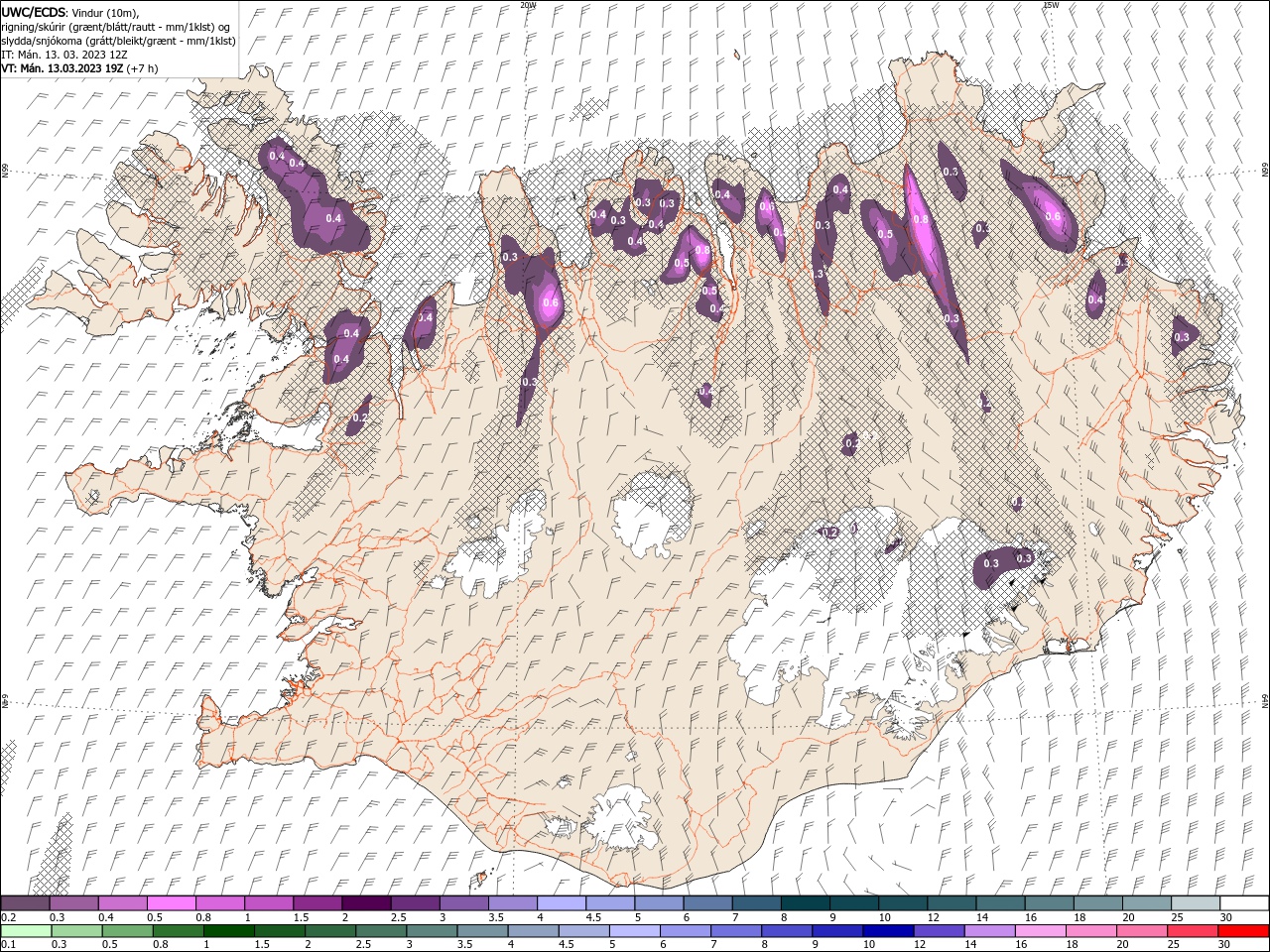Click the 0.1 label under the rain legend
The image size is (1270, 952).
(x=8, y=944)
